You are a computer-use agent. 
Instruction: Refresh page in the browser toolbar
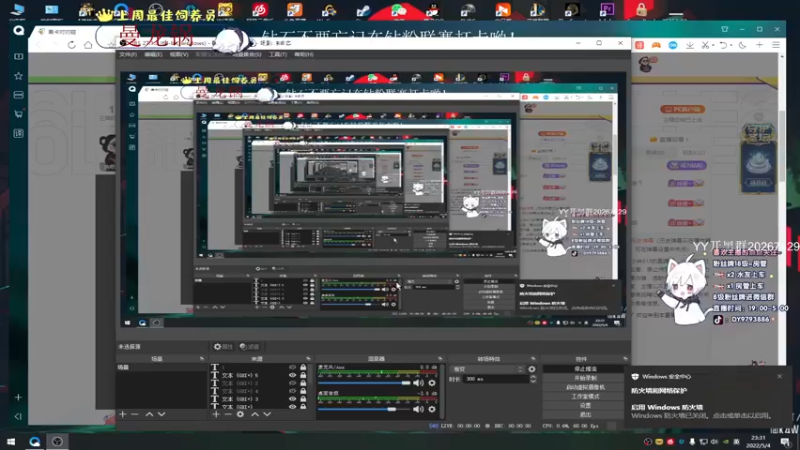point(71,45)
